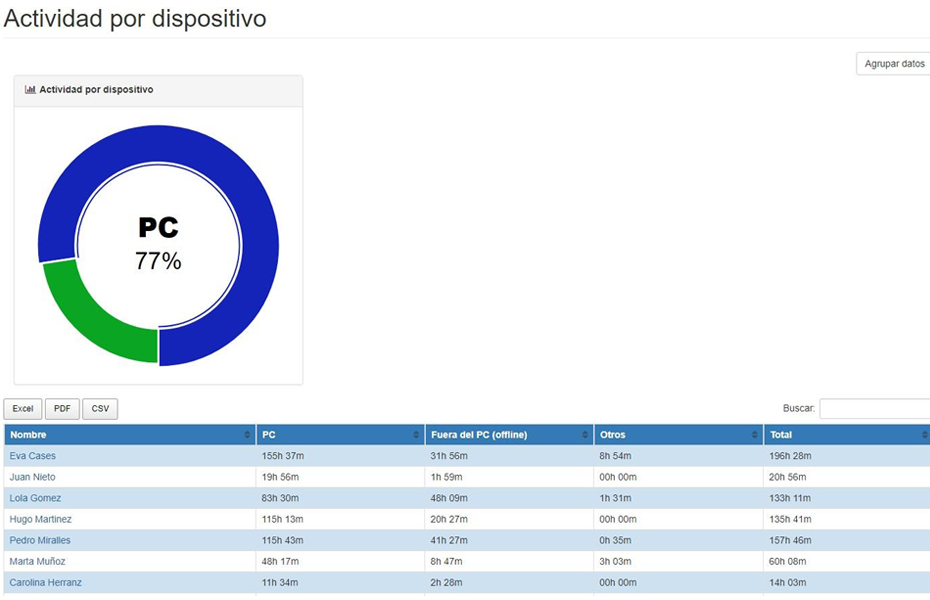Download the table as CSV

pos(100,409)
